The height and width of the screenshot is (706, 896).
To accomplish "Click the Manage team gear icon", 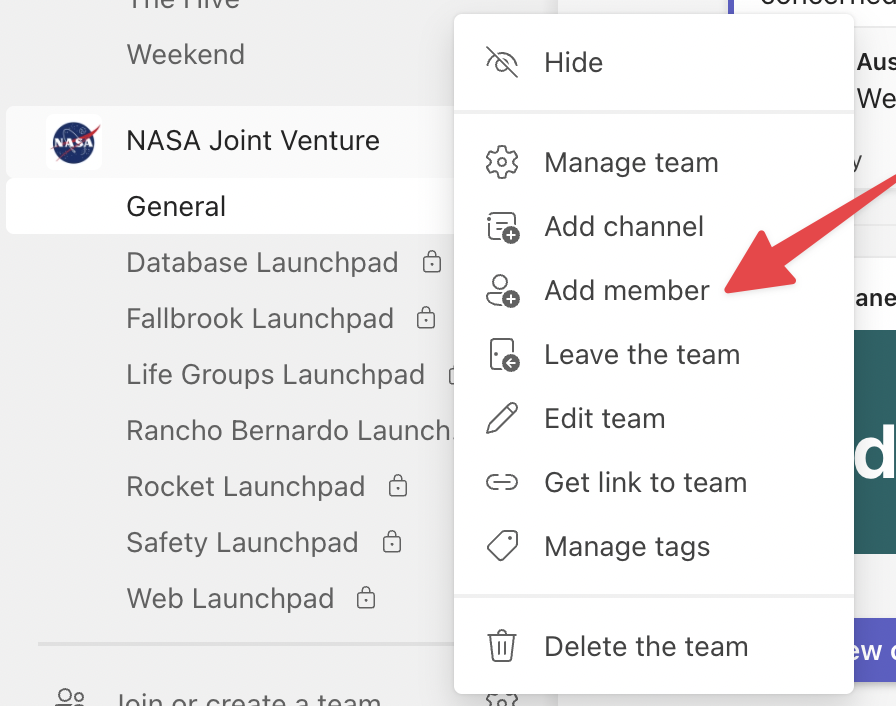I will coord(501,162).
